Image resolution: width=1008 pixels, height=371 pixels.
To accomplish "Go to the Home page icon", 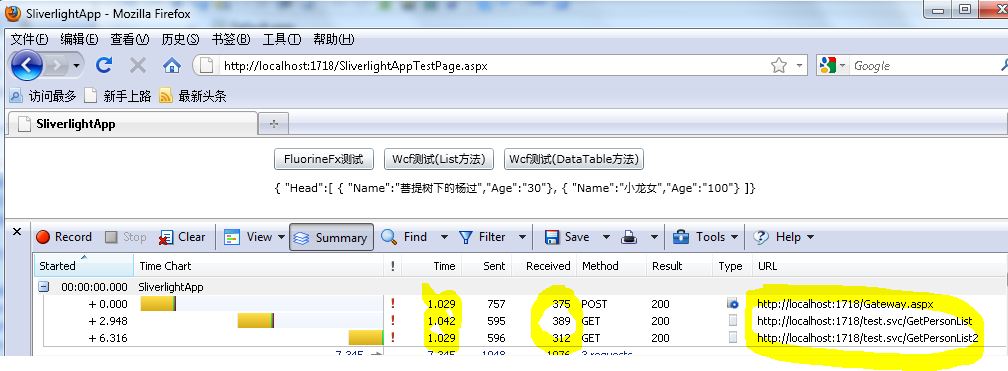I will point(171,65).
